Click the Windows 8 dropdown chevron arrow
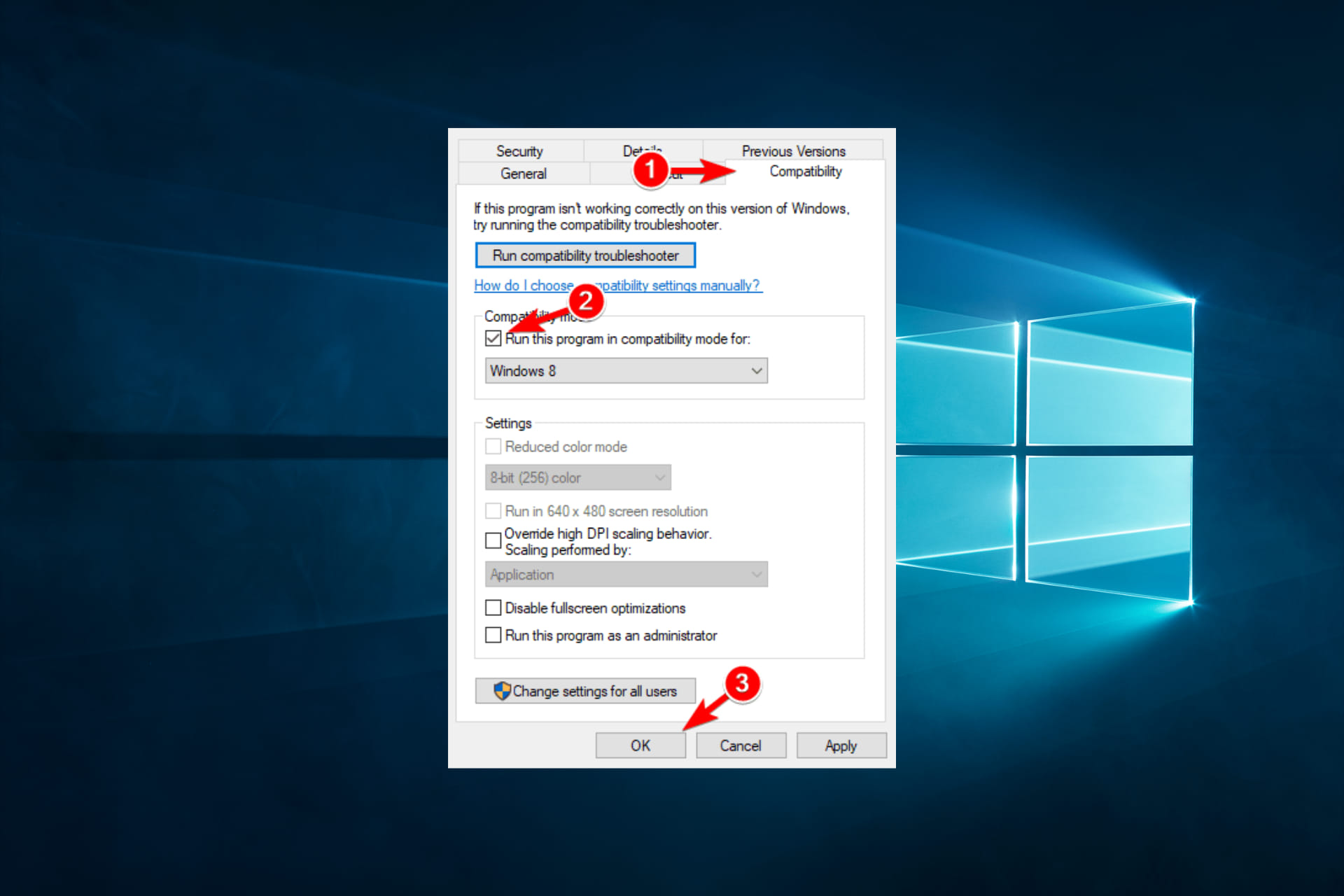 (x=757, y=371)
